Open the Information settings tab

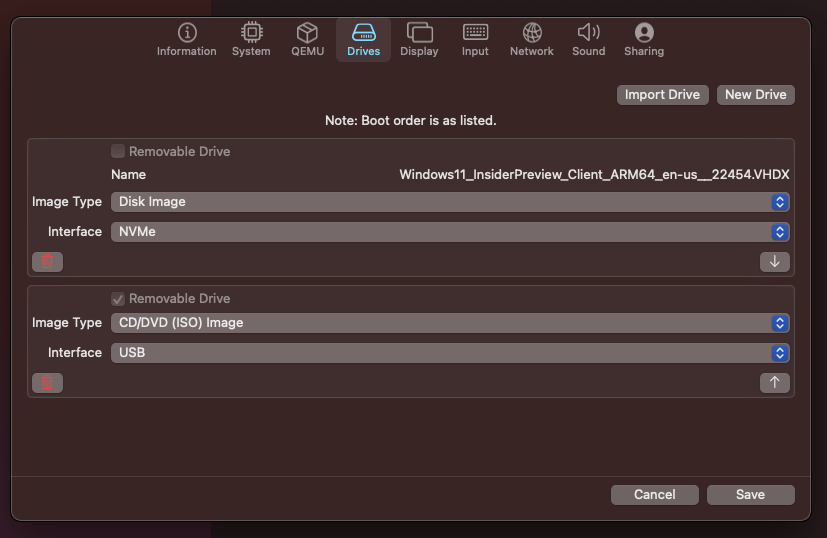coord(186,40)
